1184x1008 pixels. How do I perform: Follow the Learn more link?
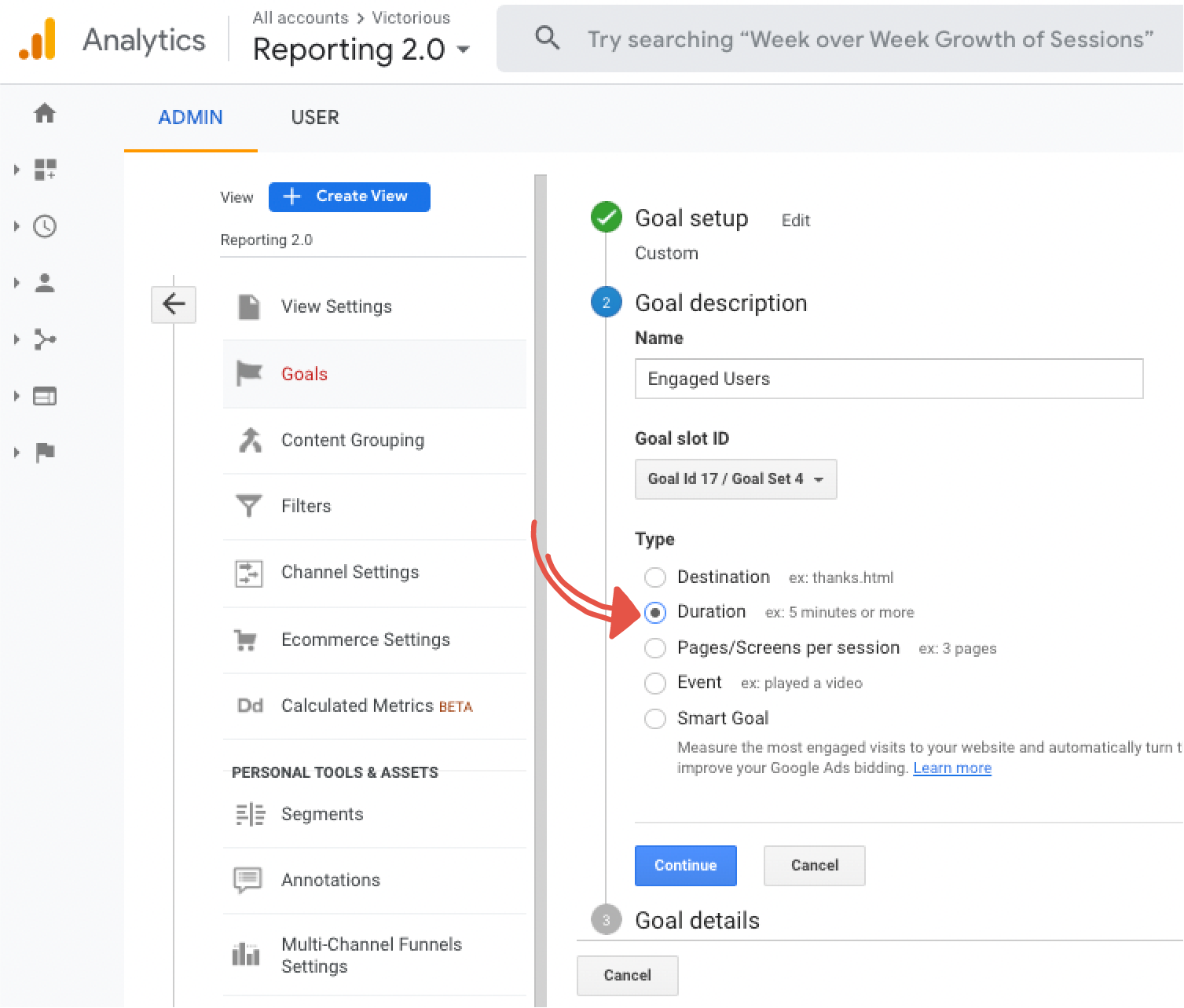click(x=951, y=768)
